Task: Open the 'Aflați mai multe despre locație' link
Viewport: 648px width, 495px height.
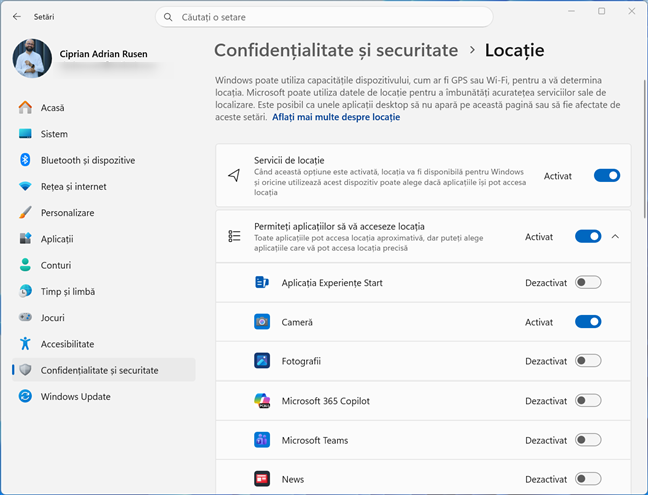Action: coord(336,117)
